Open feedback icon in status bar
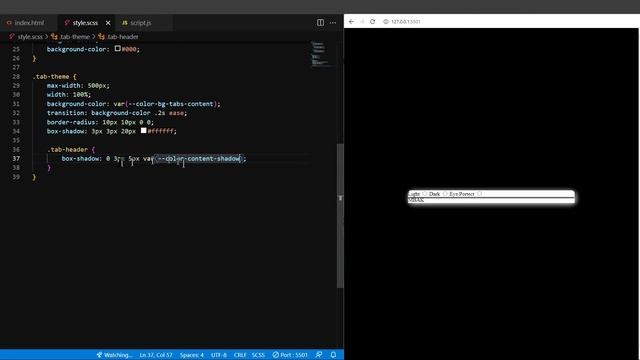The width and height of the screenshot is (640, 360). tap(319, 355)
